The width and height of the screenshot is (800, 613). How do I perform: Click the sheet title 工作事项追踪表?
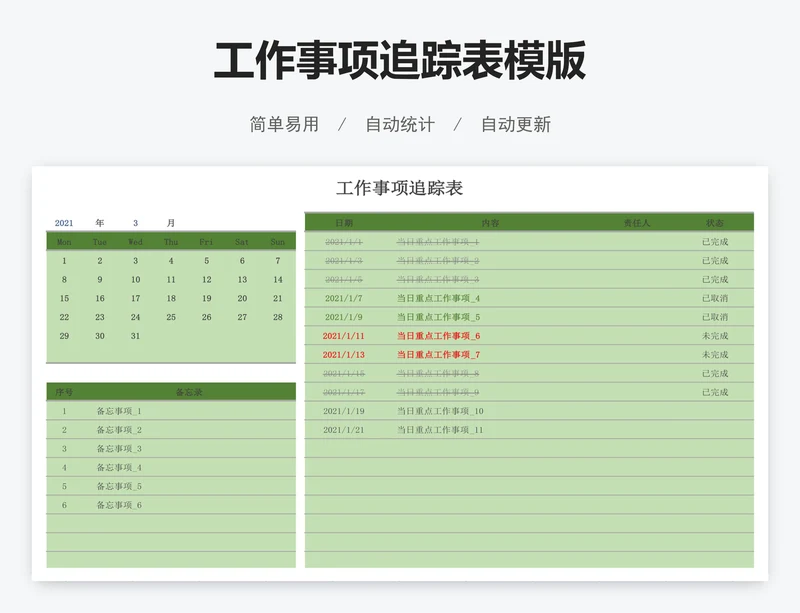click(399, 188)
